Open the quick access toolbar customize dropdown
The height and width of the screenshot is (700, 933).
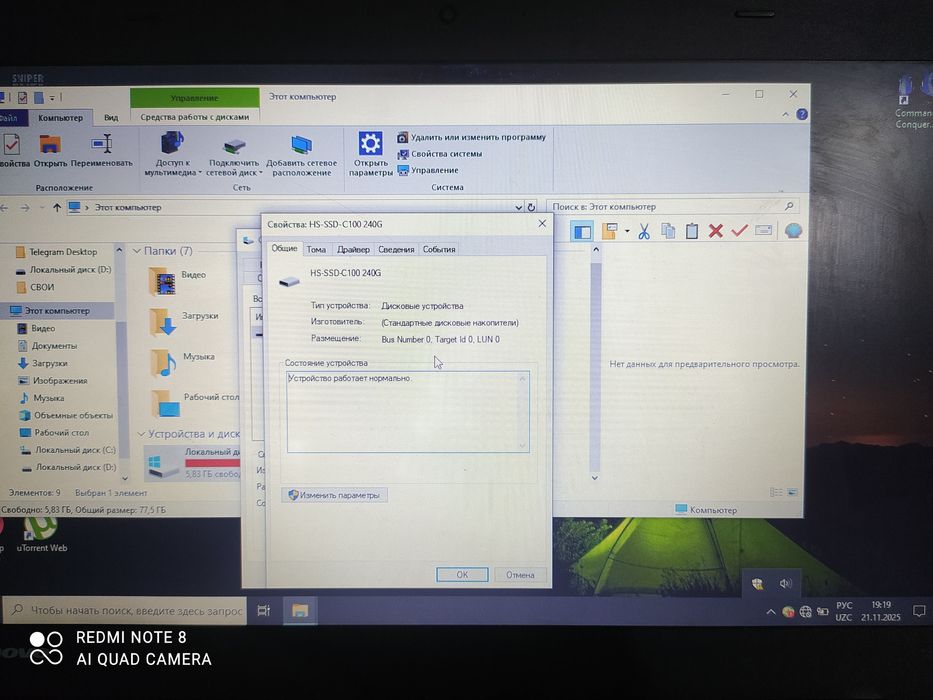point(52,97)
